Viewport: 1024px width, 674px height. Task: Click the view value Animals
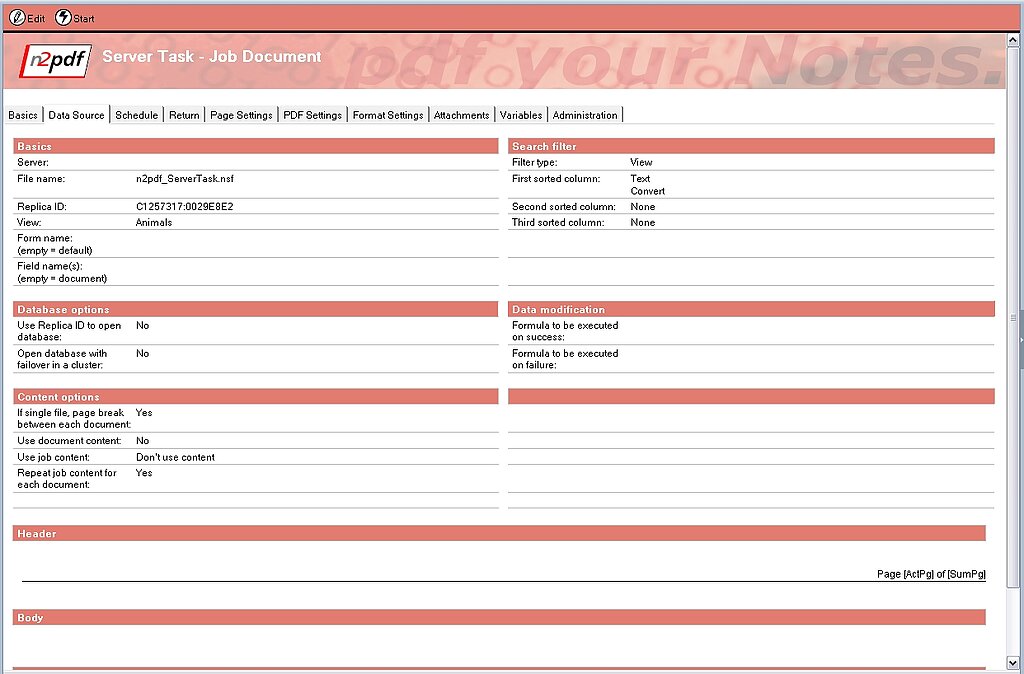coord(153,222)
